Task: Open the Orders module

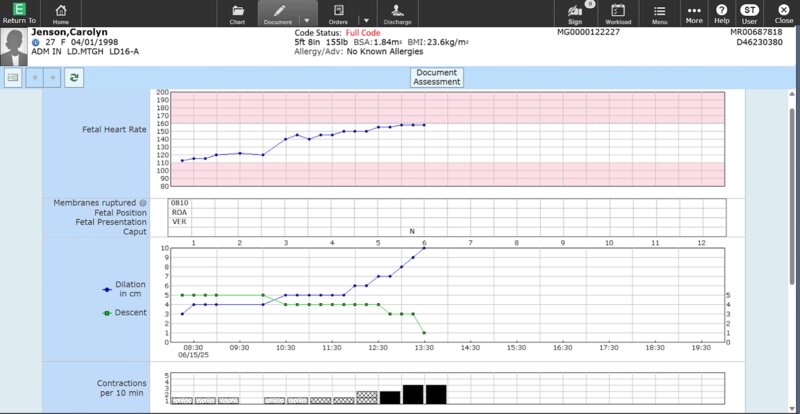Action: click(338, 13)
